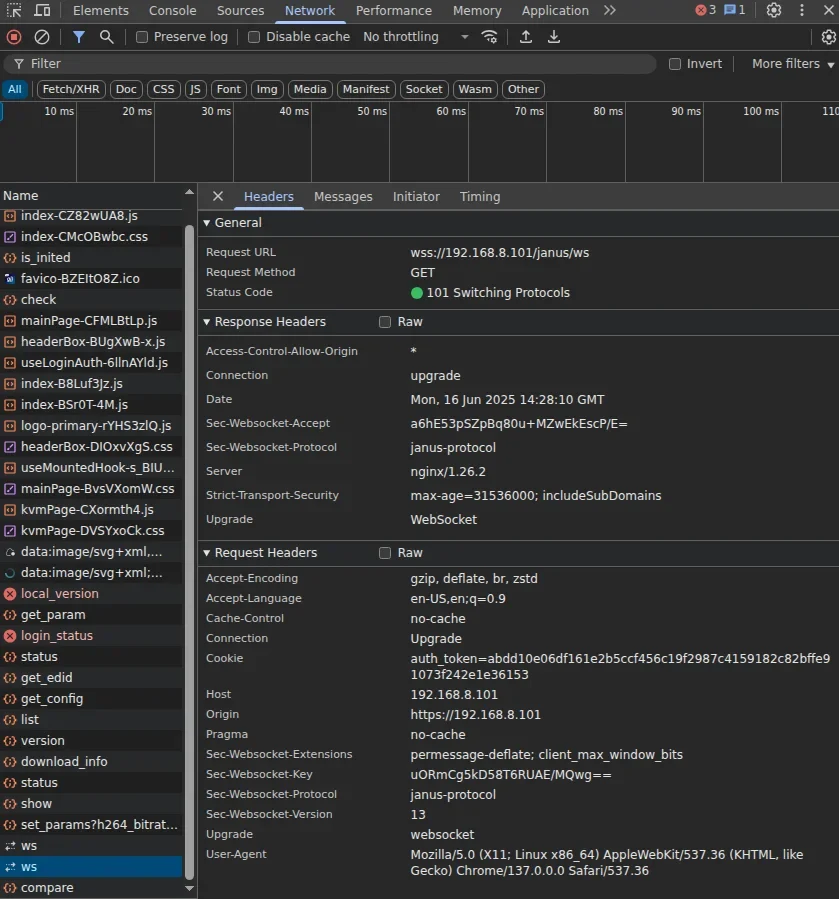This screenshot has width=839, height=899.
Task: Toggle the network filter funnel icon
Action: (79, 37)
